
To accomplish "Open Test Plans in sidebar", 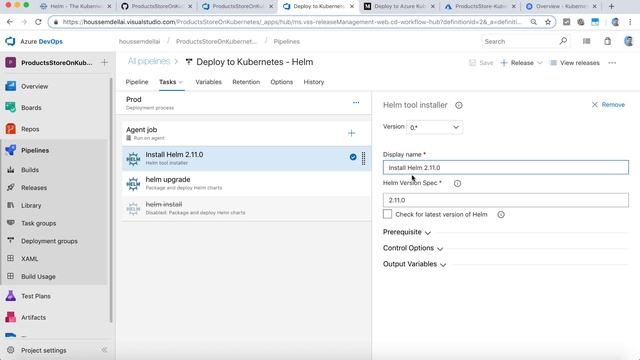I will tap(36, 296).
